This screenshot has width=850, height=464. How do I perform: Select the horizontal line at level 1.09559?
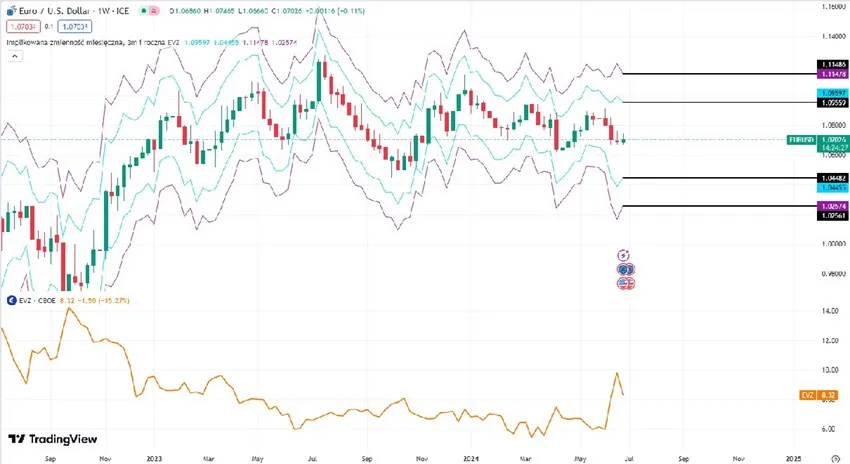[719, 102]
